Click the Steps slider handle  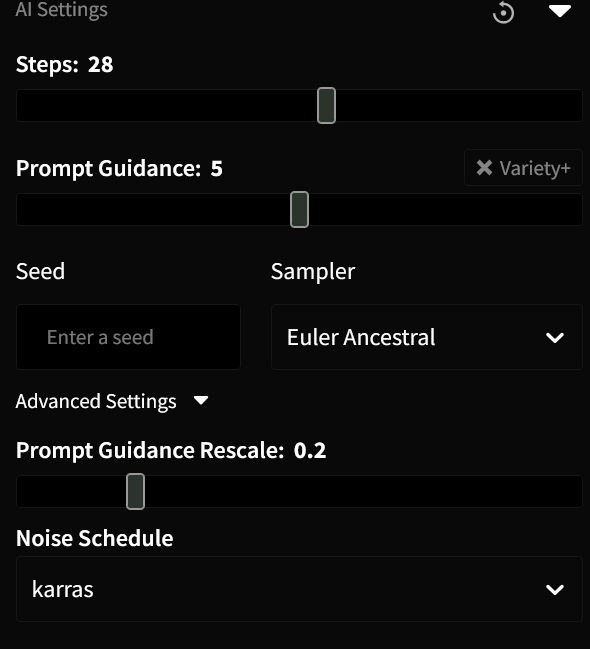(x=326, y=106)
